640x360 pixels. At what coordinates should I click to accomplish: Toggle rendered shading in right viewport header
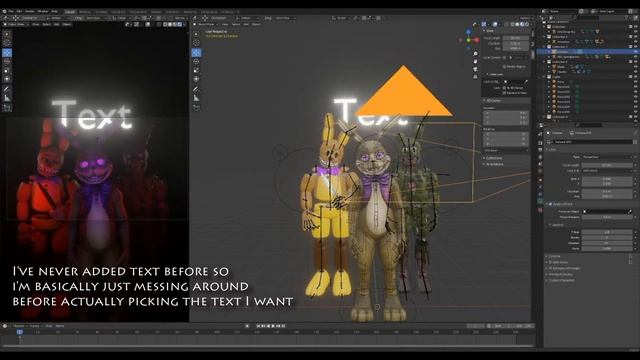(527, 24)
